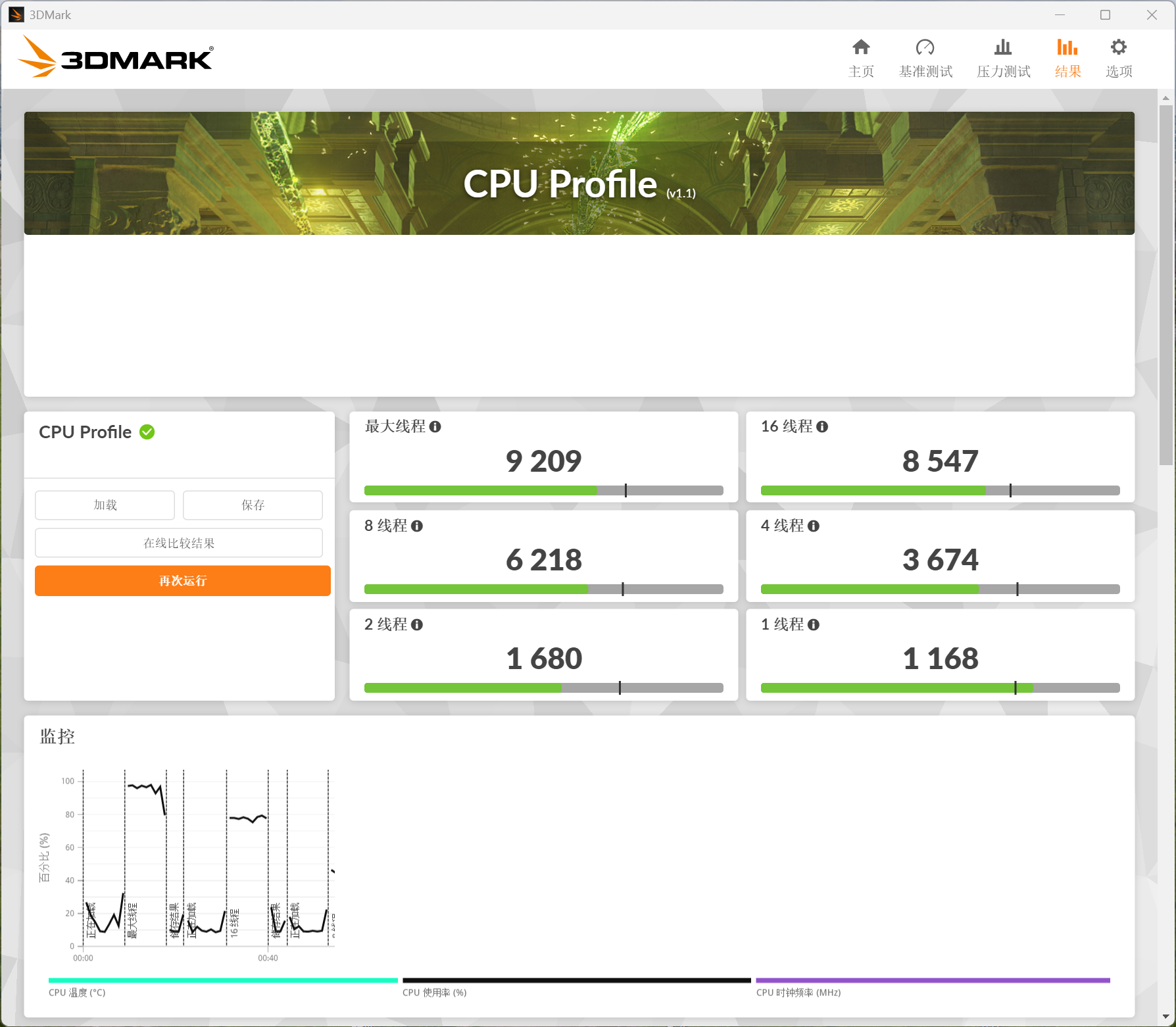The image size is (1176, 1027).
Task: Click the CPU Profile banner image
Action: point(579,174)
